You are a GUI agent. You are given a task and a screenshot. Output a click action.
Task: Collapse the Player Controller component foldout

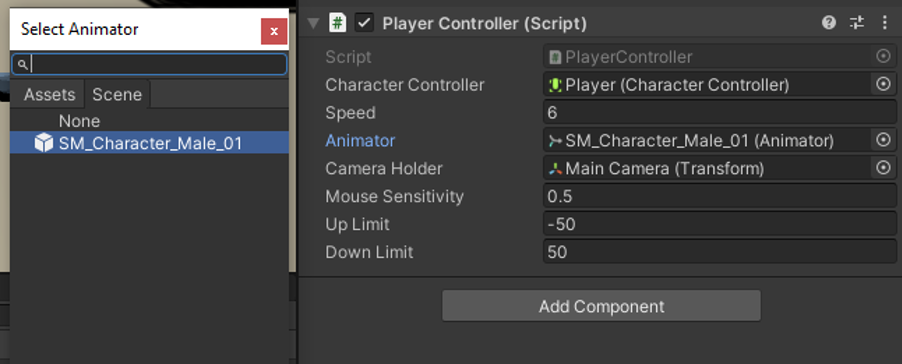point(313,24)
